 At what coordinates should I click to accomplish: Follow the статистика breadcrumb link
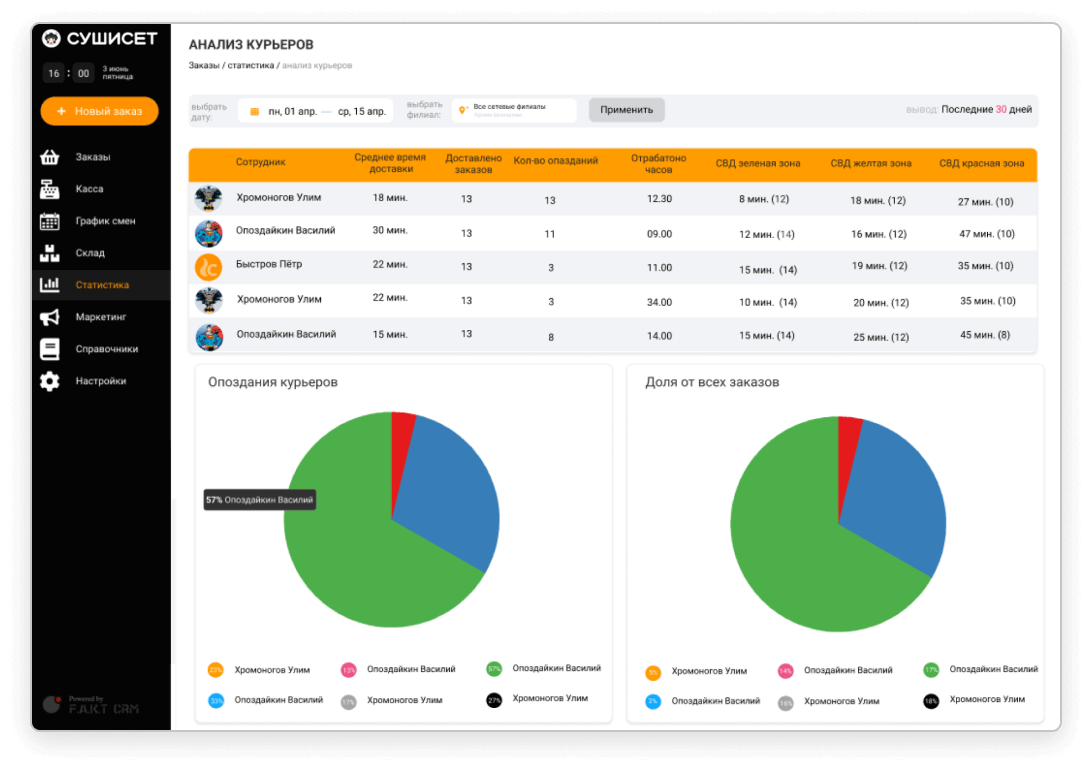coord(251,65)
